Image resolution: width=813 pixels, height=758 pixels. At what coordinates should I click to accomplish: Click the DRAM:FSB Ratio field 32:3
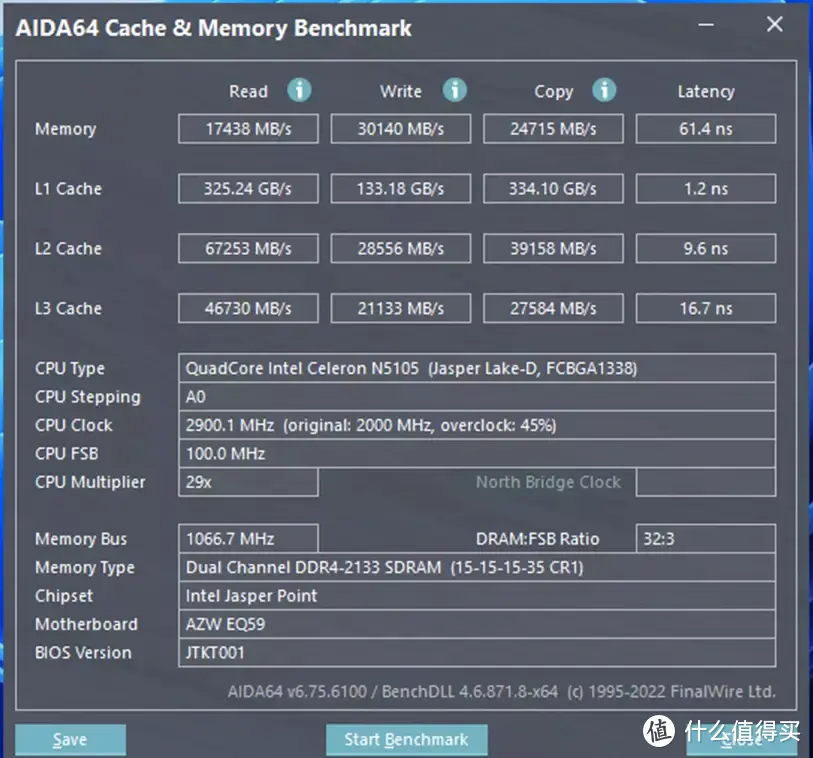[x=706, y=539]
